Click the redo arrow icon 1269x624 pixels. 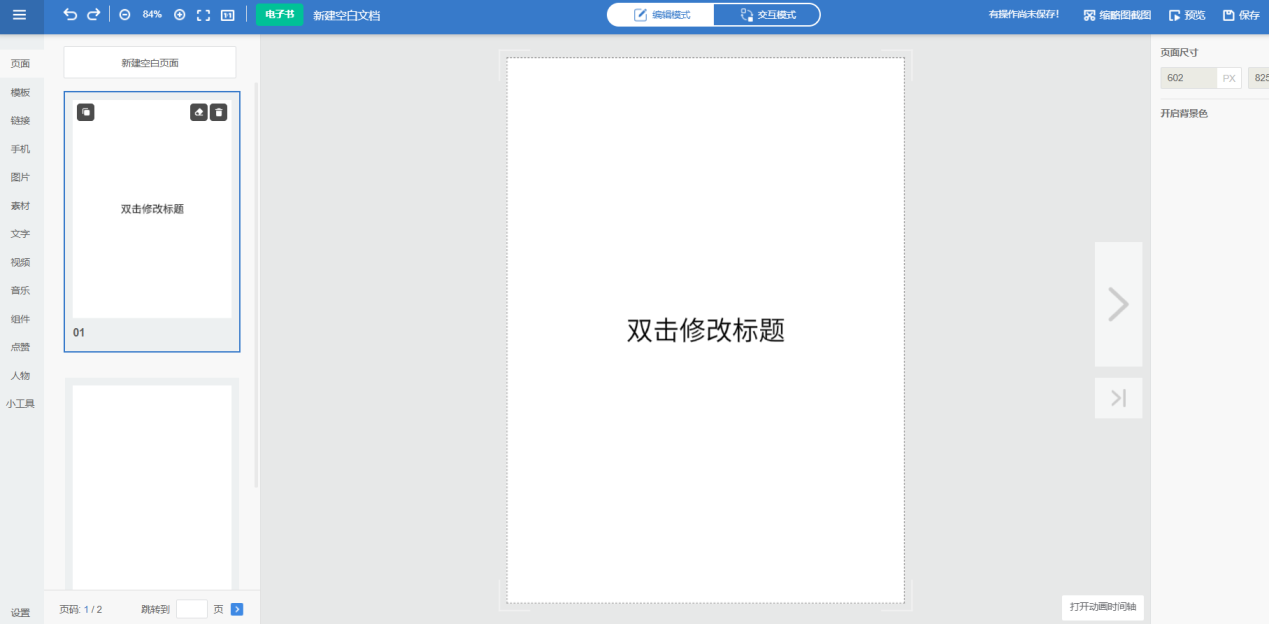94,15
